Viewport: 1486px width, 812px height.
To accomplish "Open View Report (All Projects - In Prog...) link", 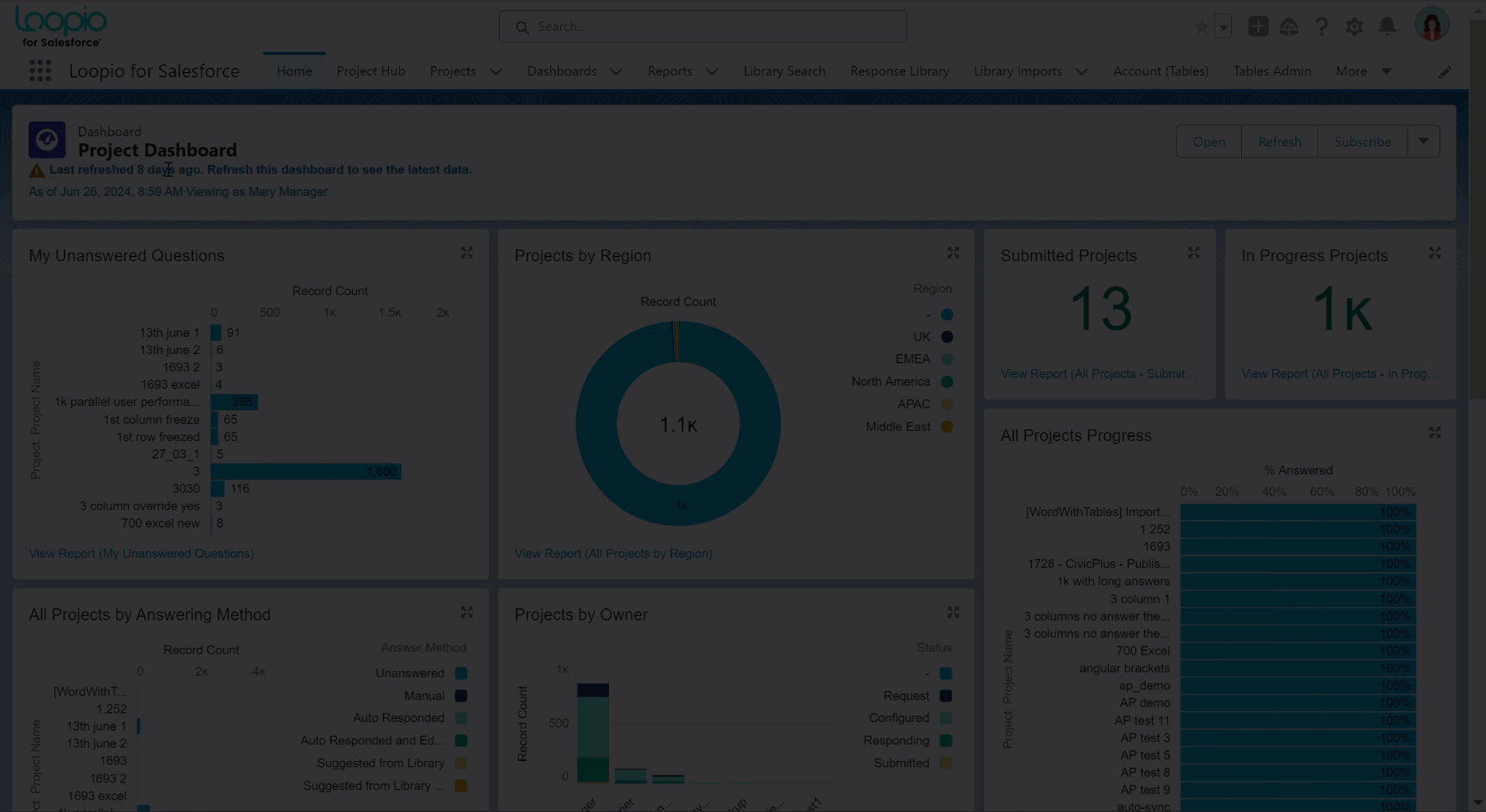I will pos(1340,373).
